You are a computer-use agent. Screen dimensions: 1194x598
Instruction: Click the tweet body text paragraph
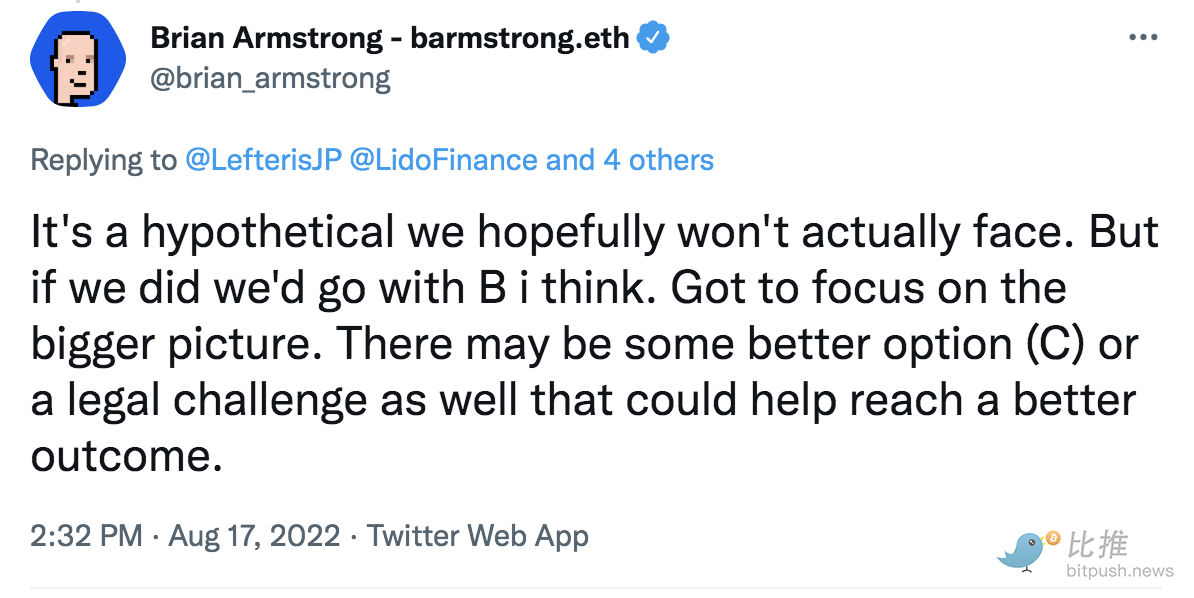click(x=595, y=344)
